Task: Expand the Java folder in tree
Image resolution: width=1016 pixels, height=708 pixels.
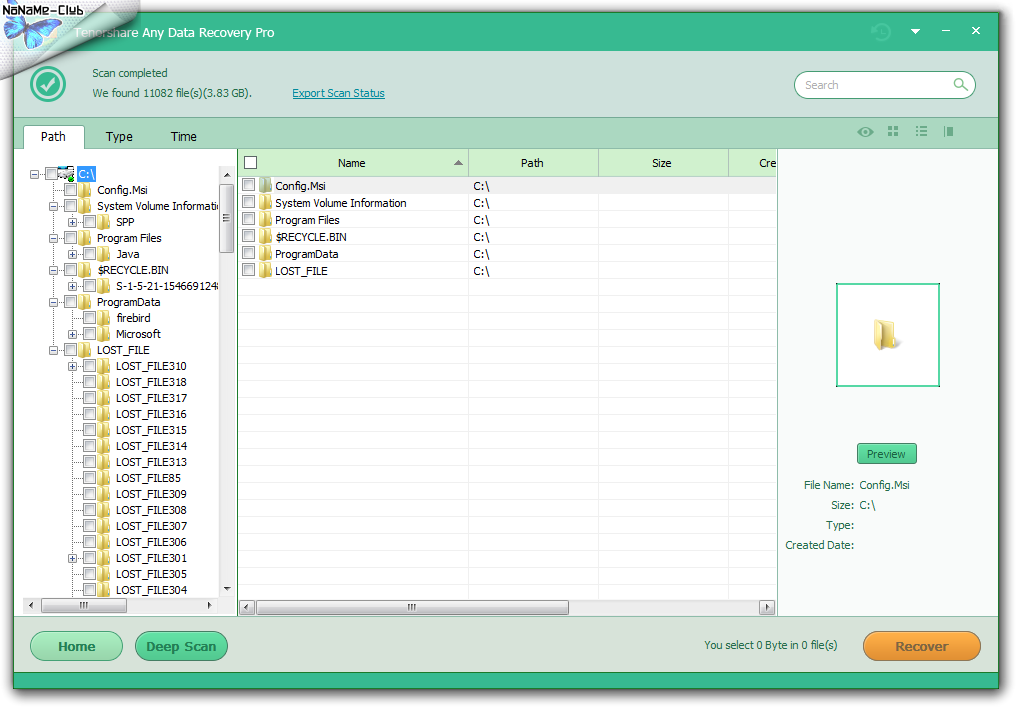Action: 73,254
